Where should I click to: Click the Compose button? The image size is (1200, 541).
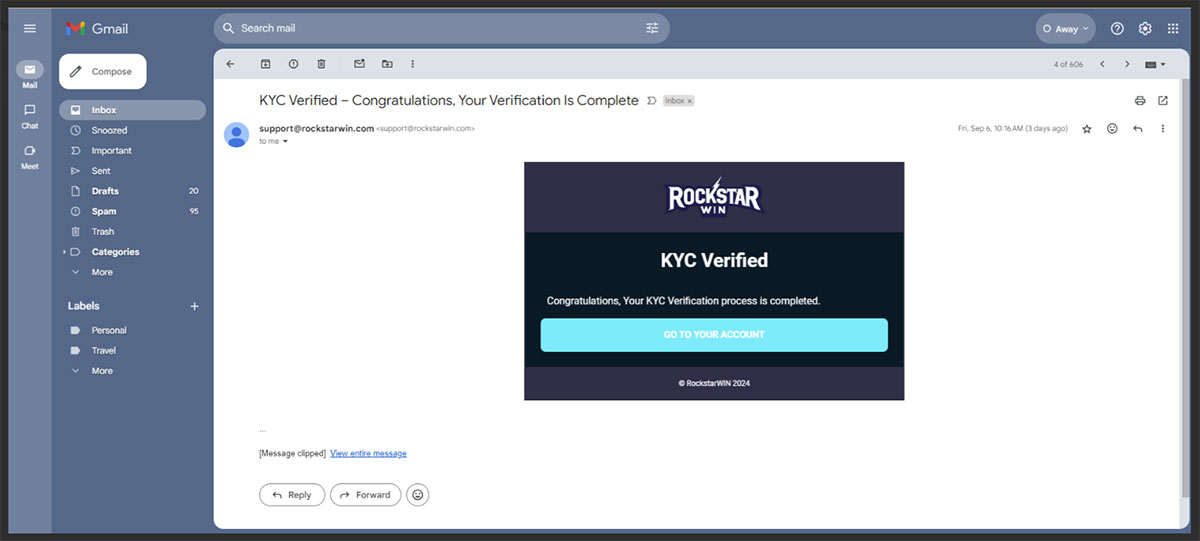coord(103,72)
